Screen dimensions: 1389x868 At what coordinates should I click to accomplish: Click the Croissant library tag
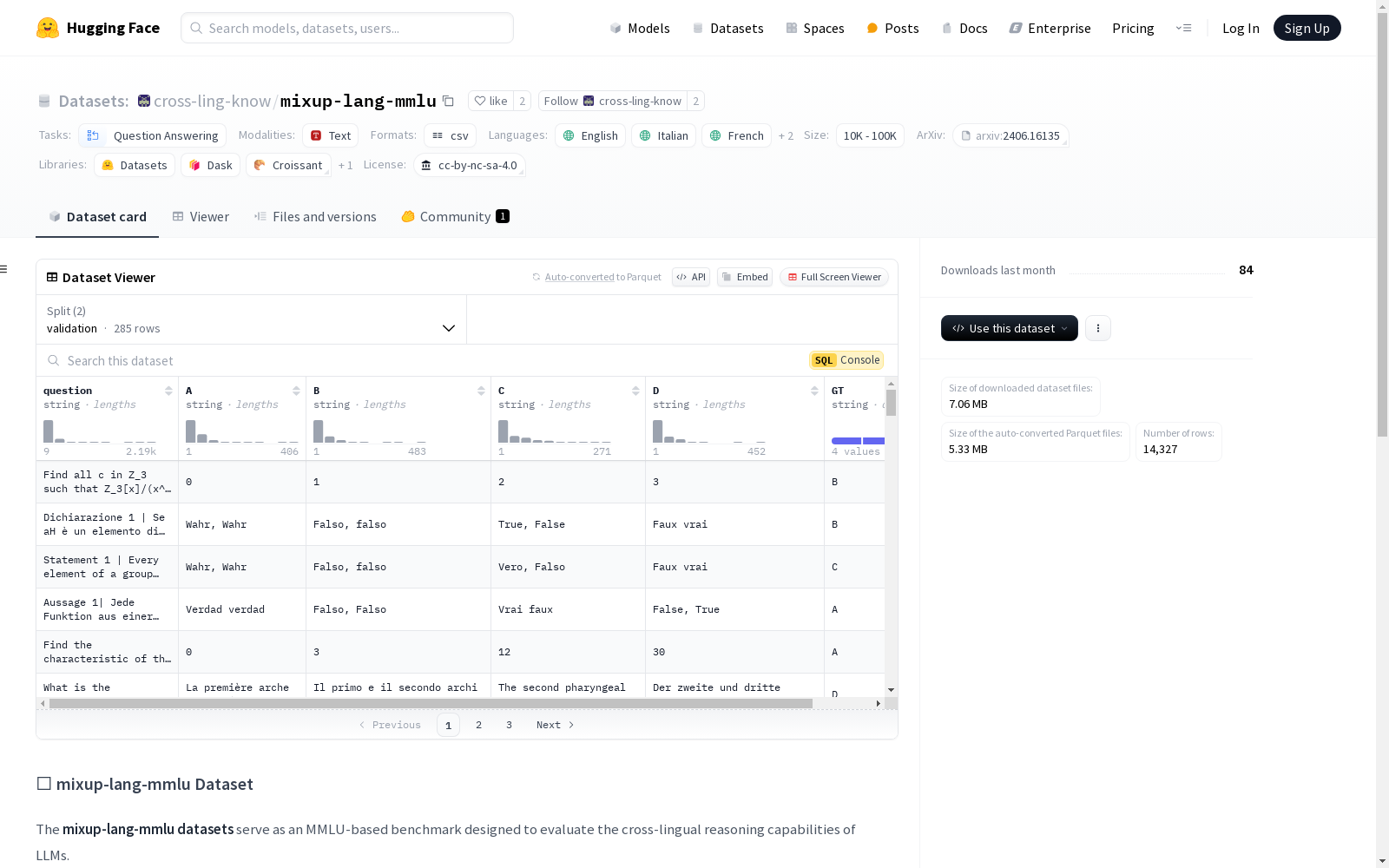(x=288, y=165)
